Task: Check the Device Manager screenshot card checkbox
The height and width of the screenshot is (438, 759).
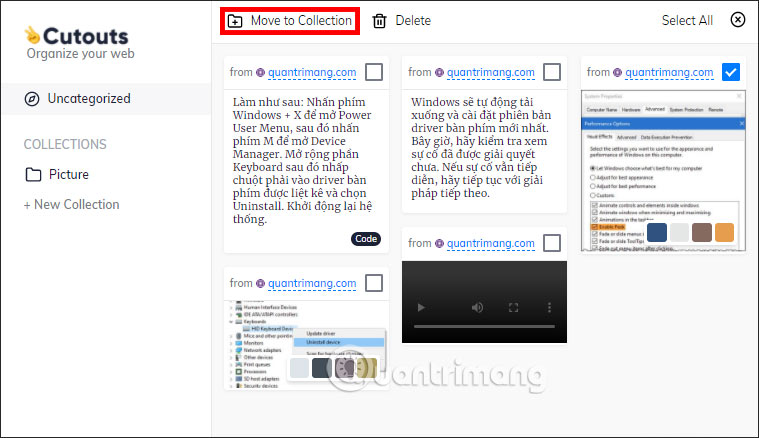Action: [x=374, y=283]
